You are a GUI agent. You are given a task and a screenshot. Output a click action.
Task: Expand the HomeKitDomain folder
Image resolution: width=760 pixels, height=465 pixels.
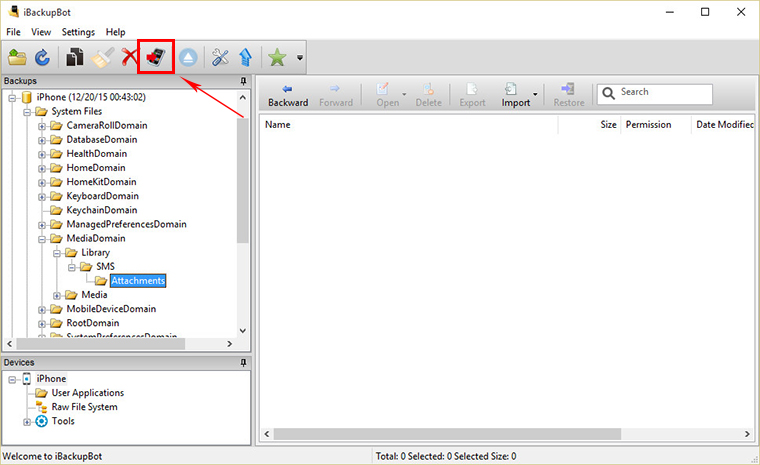[42, 183]
